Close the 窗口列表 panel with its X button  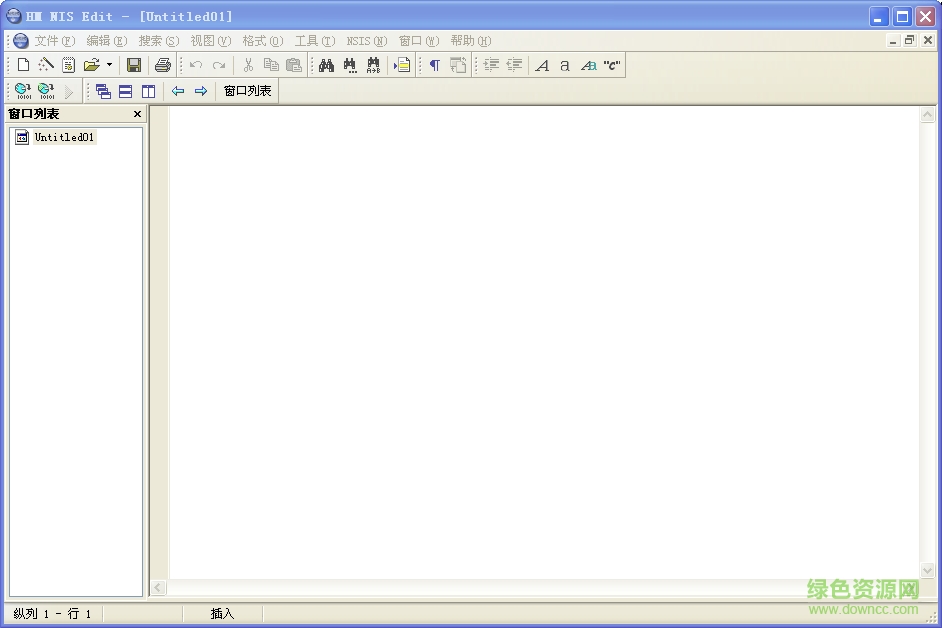[137, 114]
